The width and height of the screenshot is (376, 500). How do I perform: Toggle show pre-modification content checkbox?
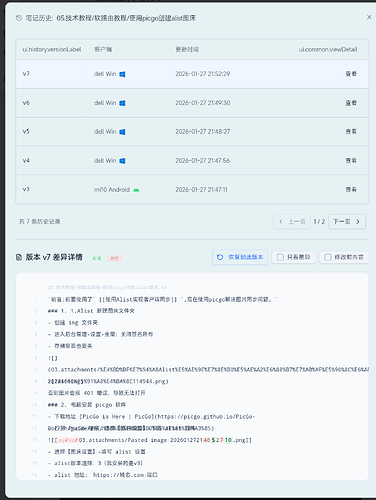pyautogui.click(x=328, y=257)
